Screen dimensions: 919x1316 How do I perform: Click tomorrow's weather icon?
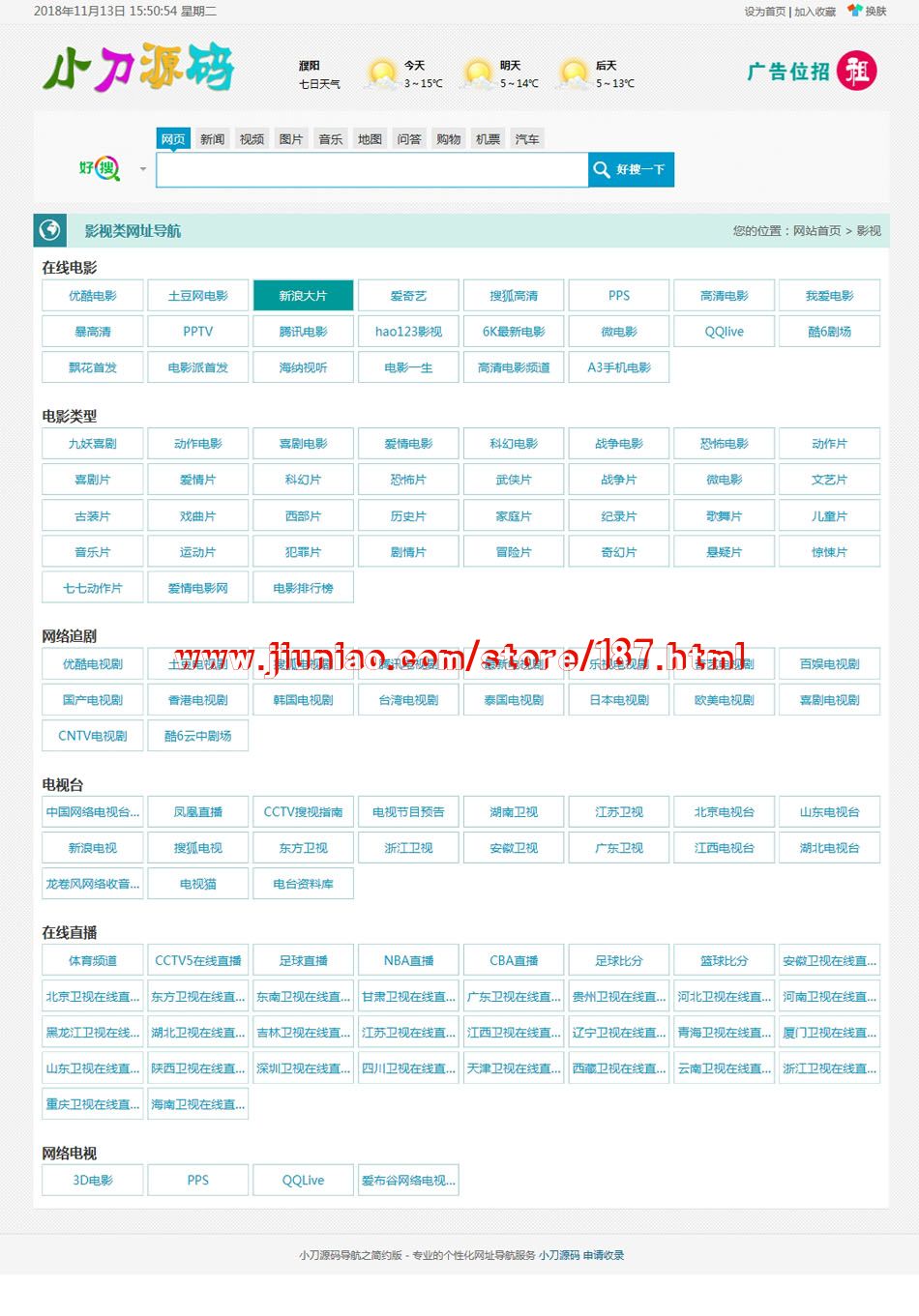pyautogui.click(x=477, y=73)
